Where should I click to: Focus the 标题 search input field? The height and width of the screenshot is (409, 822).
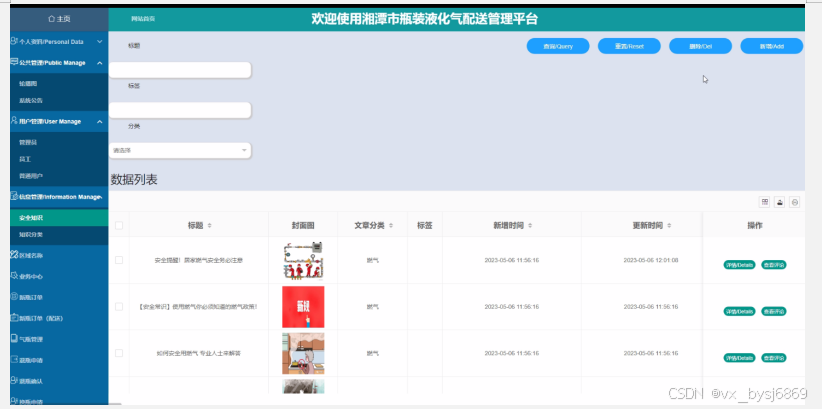tap(180, 70)
